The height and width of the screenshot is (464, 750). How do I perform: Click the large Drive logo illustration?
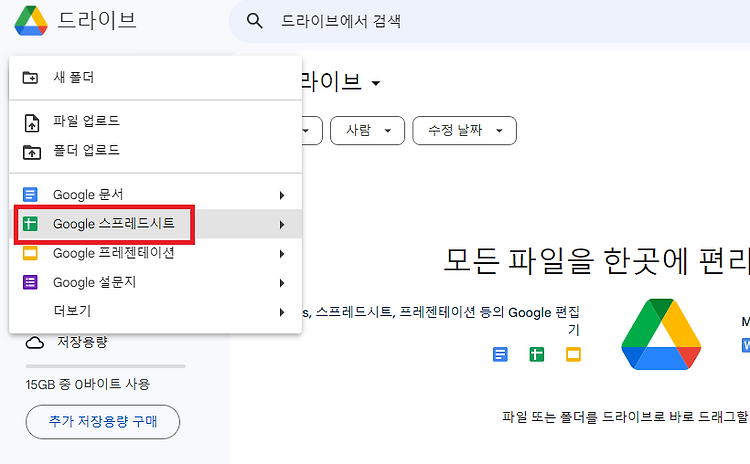(661, 334)
